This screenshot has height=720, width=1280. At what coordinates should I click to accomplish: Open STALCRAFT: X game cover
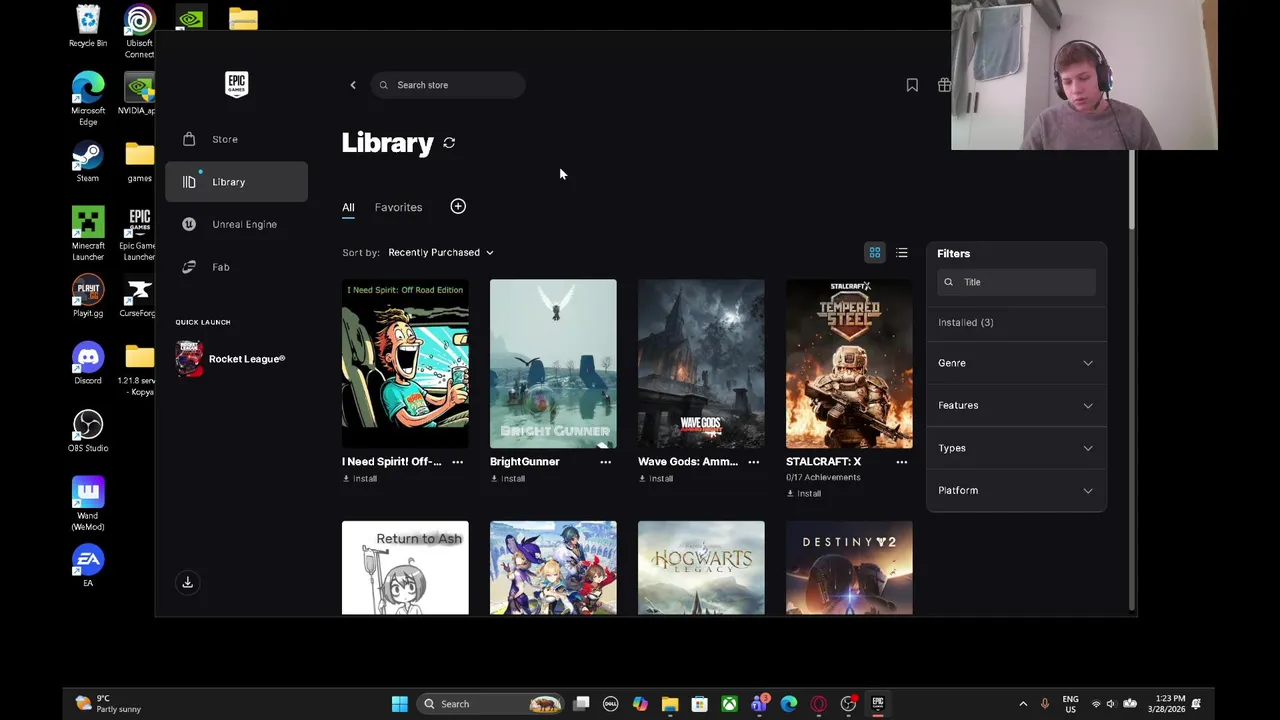coord(849,364)
